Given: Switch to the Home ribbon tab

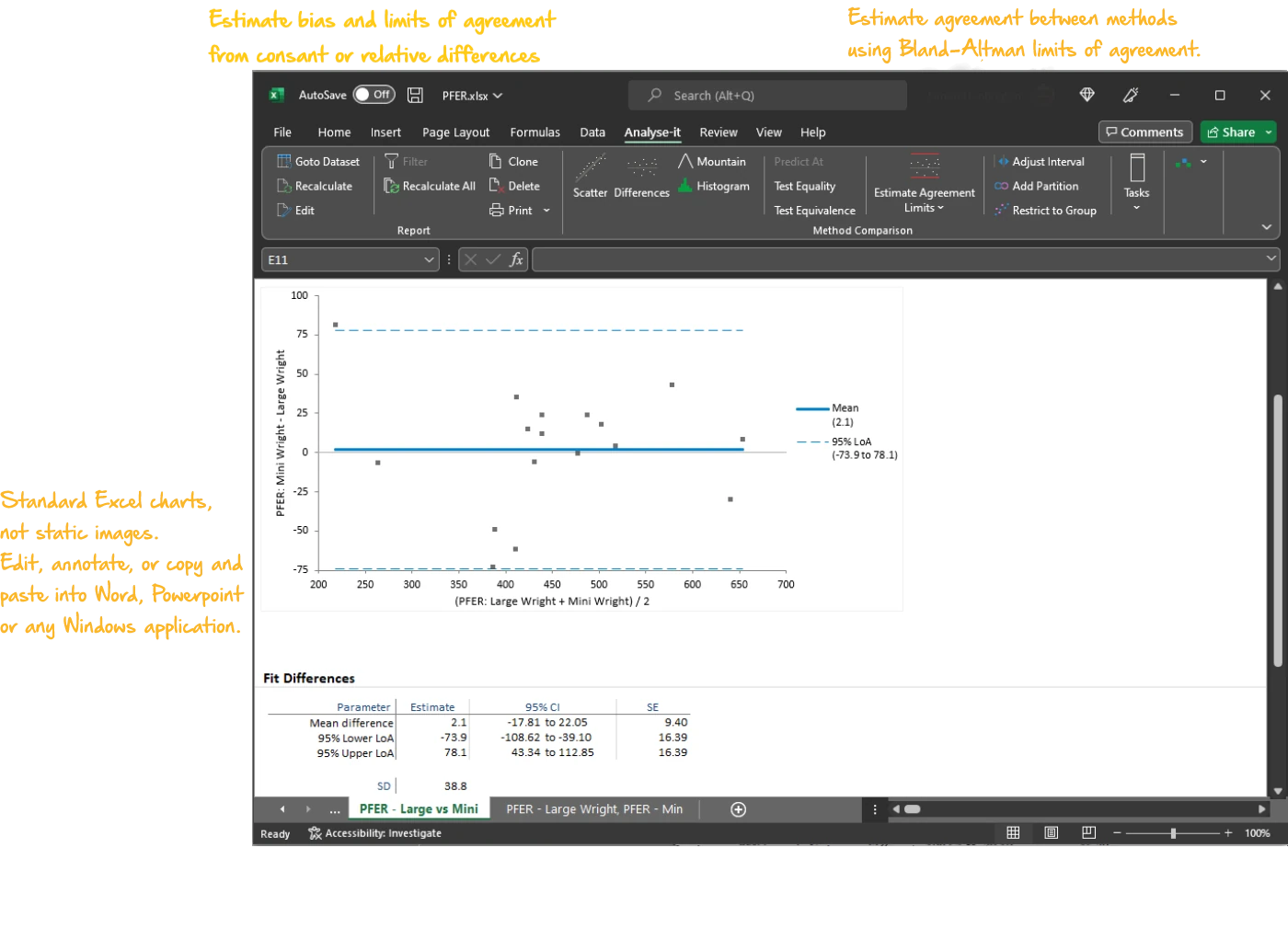Looking at the screenshot, I should [334, 132].
